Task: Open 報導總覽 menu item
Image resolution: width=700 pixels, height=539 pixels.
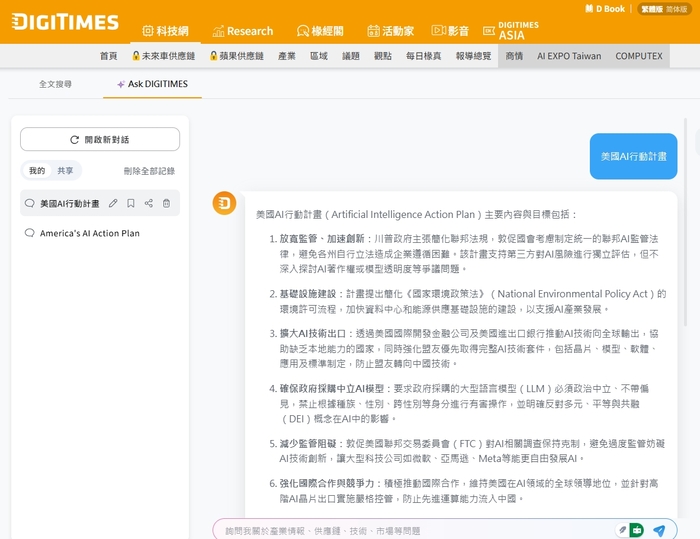Action: coord(473,56)
